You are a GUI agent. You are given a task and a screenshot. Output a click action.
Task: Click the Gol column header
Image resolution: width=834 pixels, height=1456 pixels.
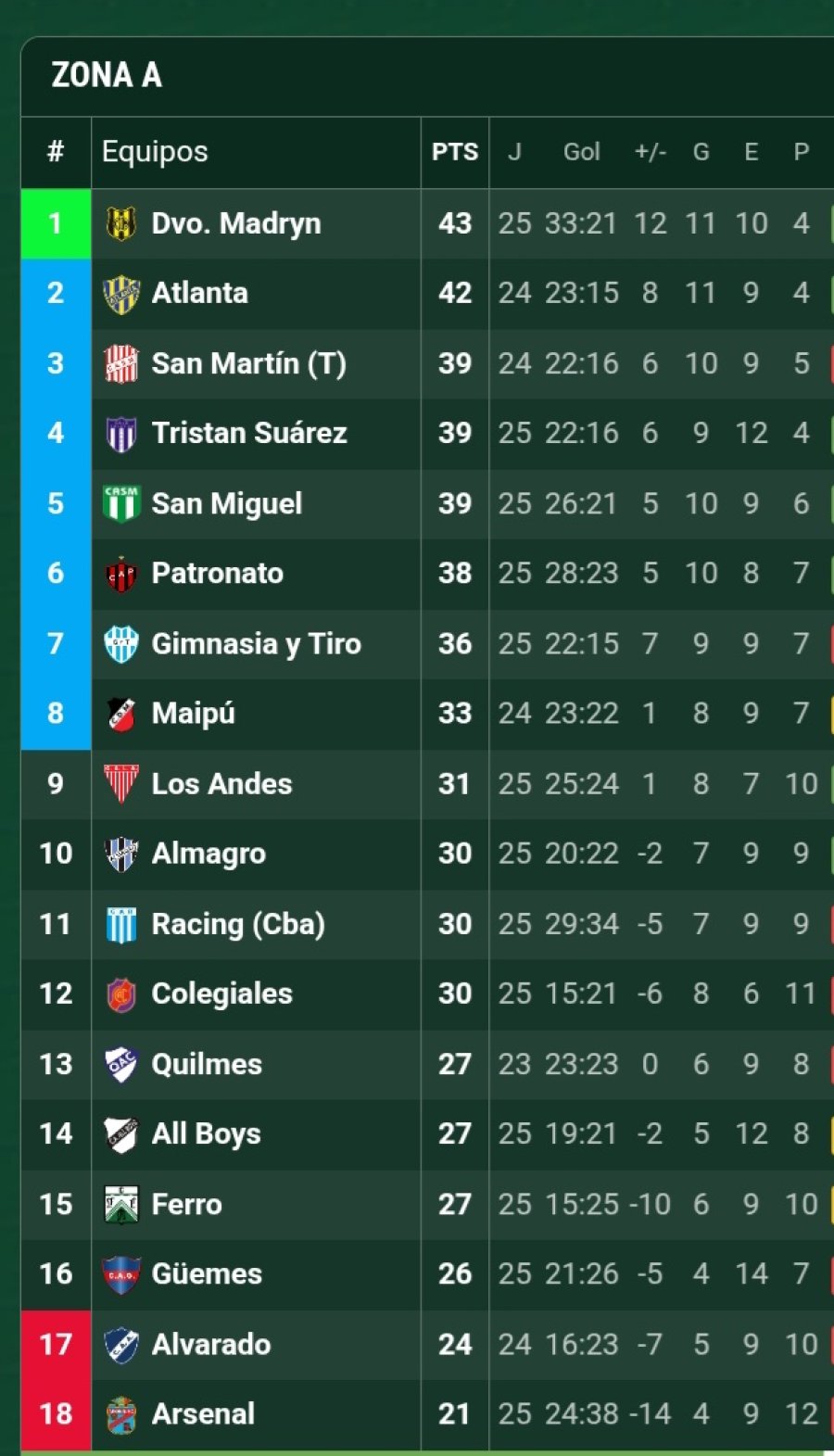(x=581, y=152)
